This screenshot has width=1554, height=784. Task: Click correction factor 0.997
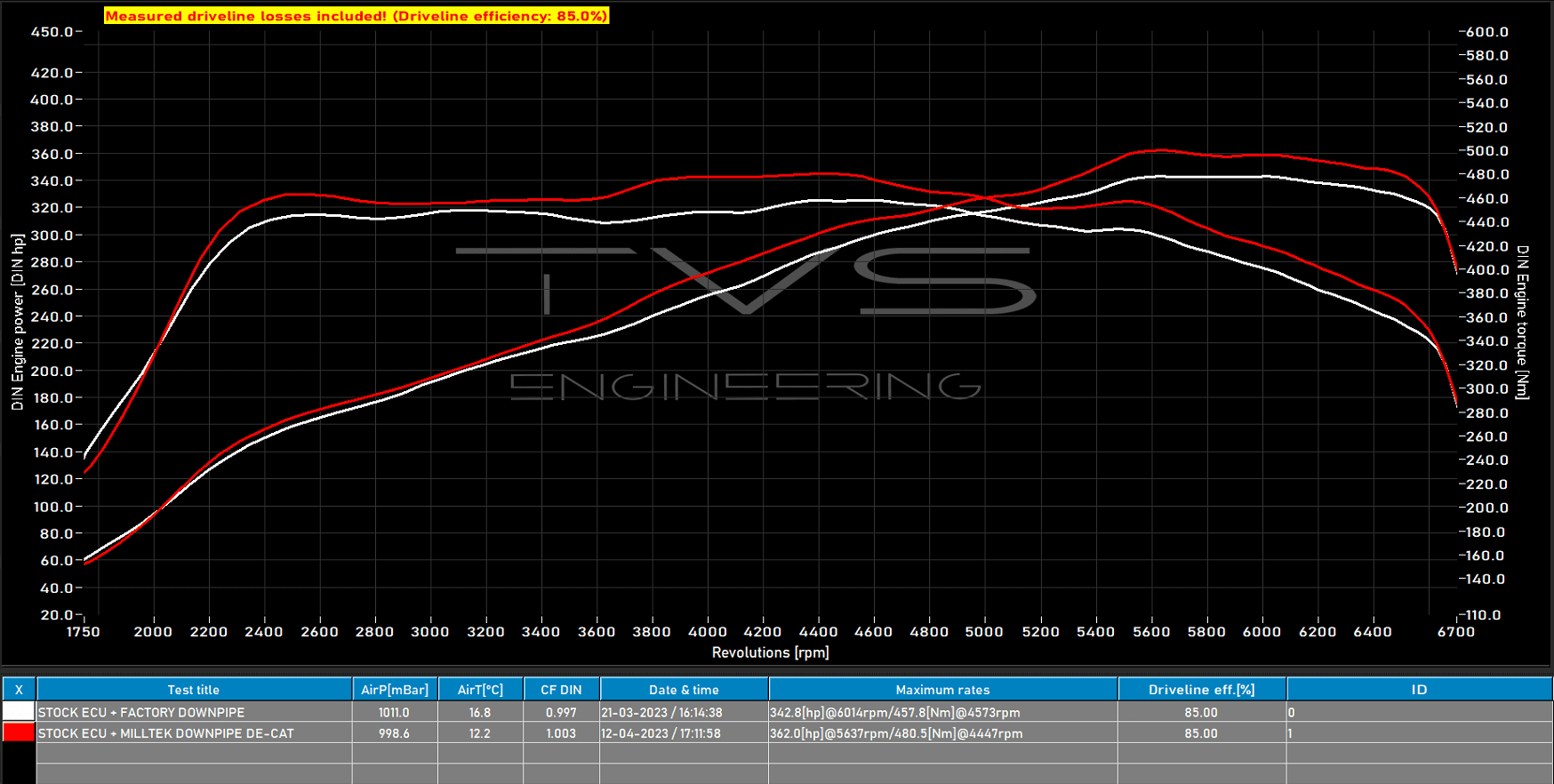click(x=561, y=712)
